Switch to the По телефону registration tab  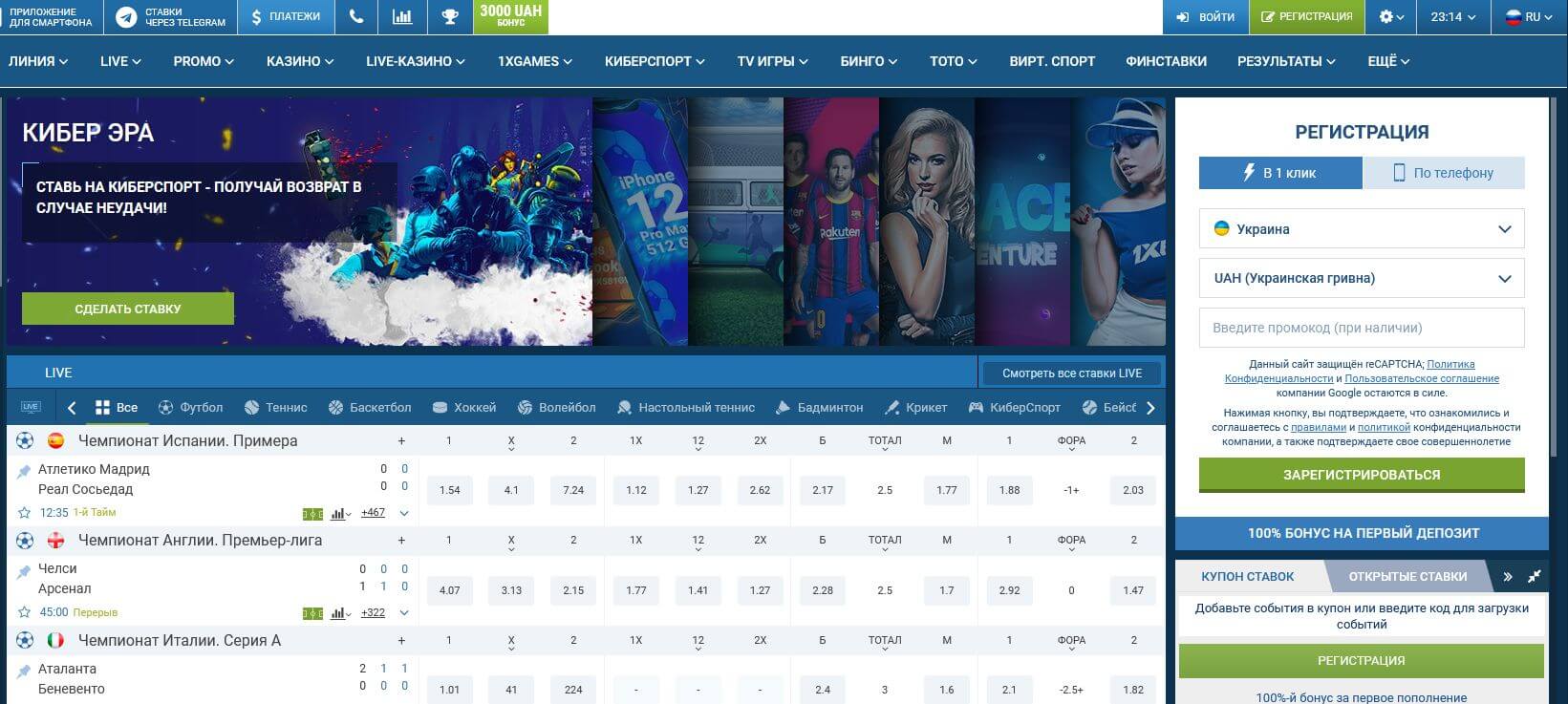click(1443, 173)
